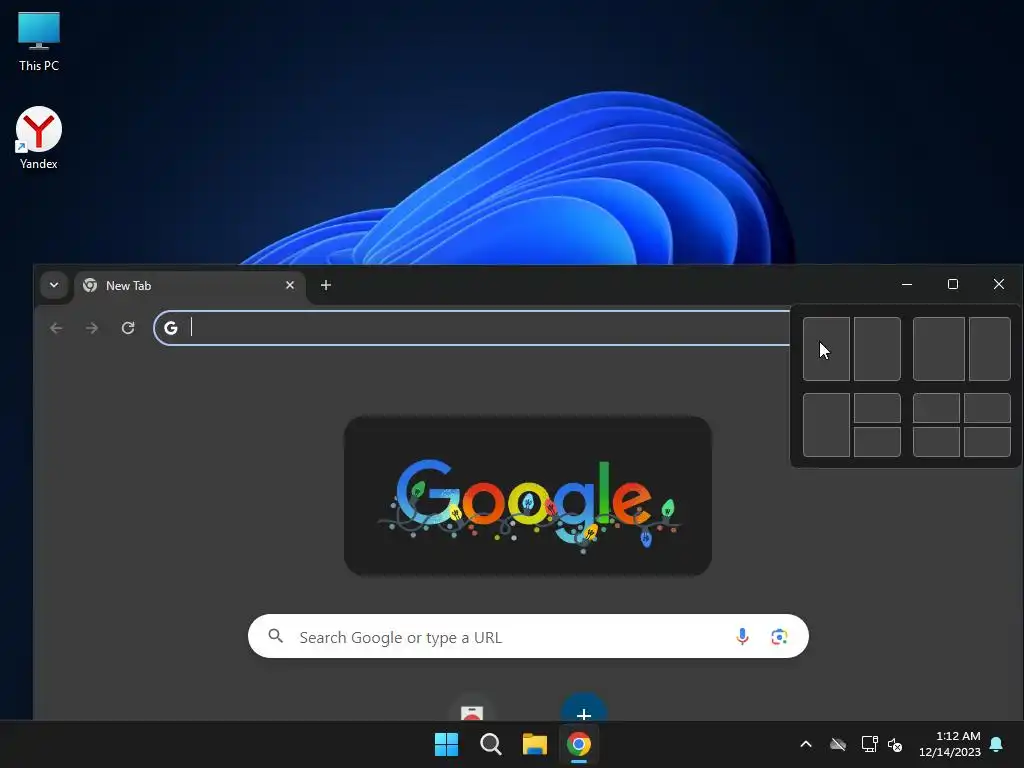The width and height of the screenshot is (1024, 768).
Task: Click the Search Google or type a URL box
Action: pyautogui.click(x=528, y=636)
